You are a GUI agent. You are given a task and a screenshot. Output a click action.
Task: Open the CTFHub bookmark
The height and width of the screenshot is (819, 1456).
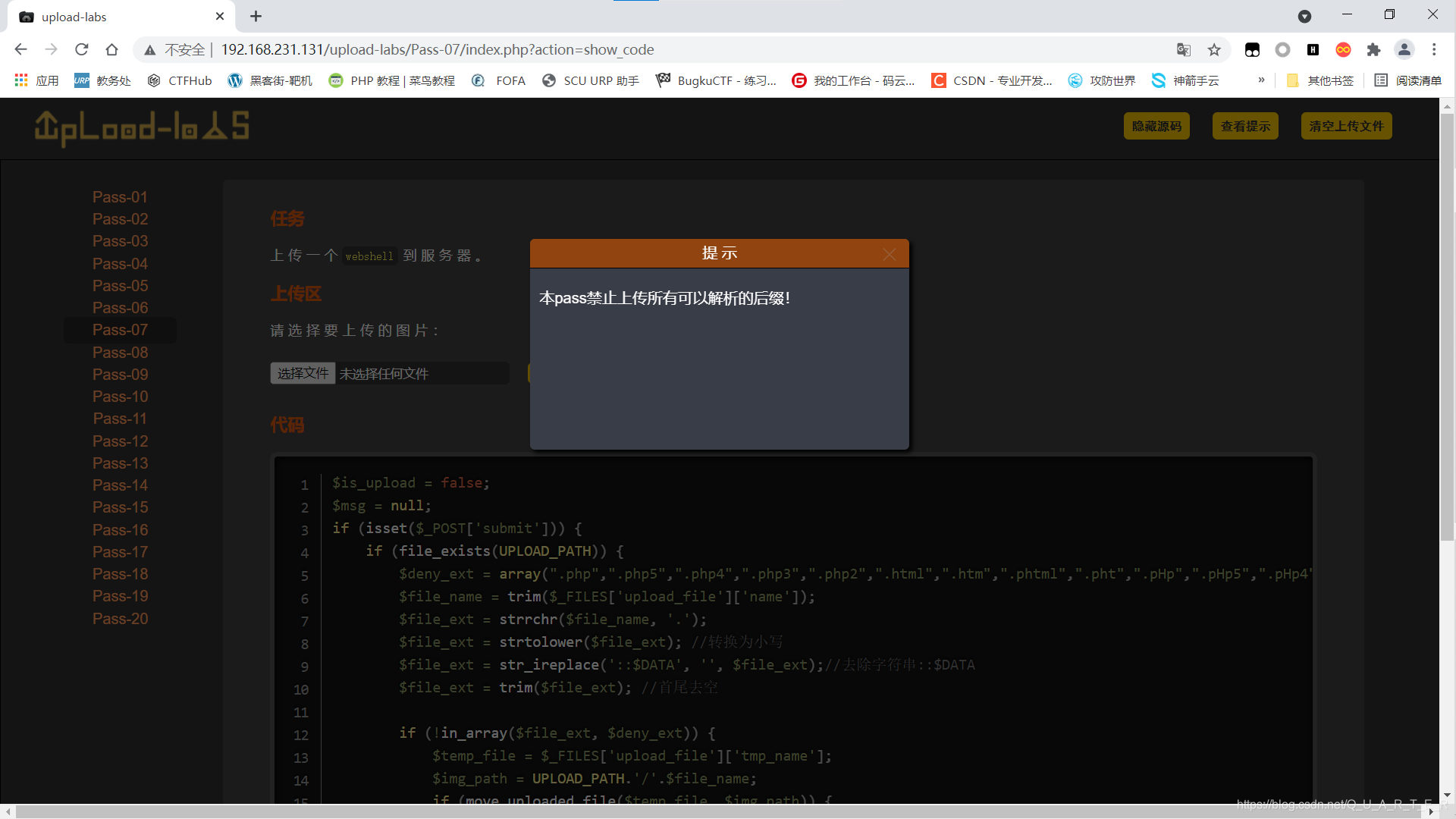click(x=180, y=80)
